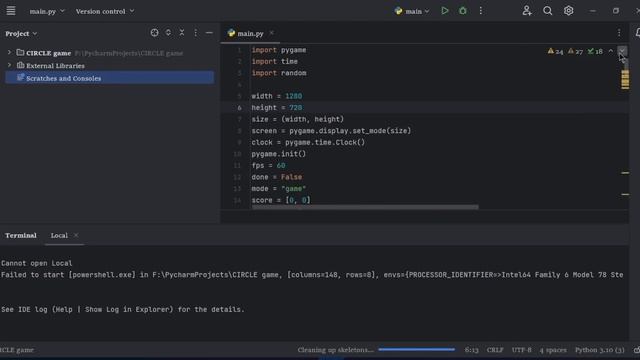This screenshot has height=360, width=640.
Task: Open the main.py project dropdown
Action: point(47,11)
